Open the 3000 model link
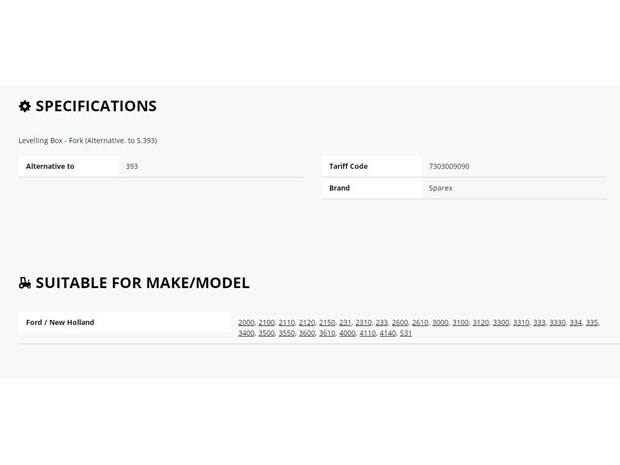Viewport: 620px width, 465px height. point(440,323)
